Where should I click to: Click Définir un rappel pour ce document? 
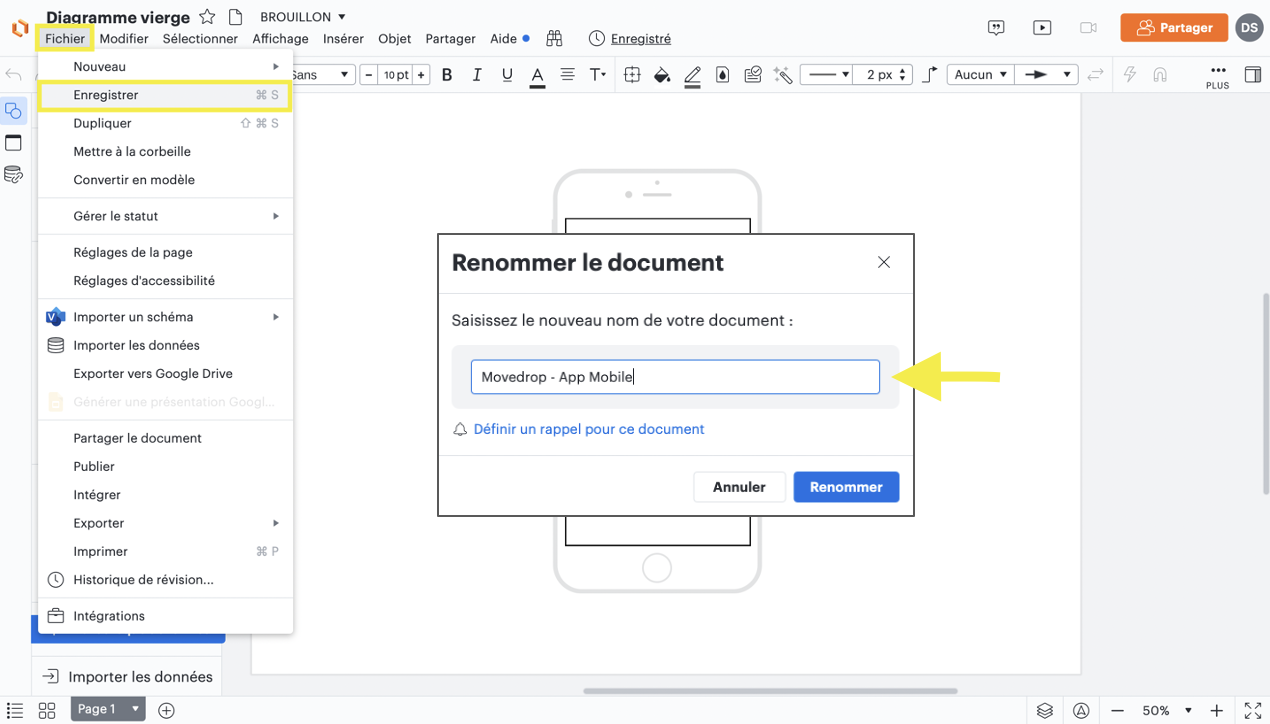coord(588,429)
